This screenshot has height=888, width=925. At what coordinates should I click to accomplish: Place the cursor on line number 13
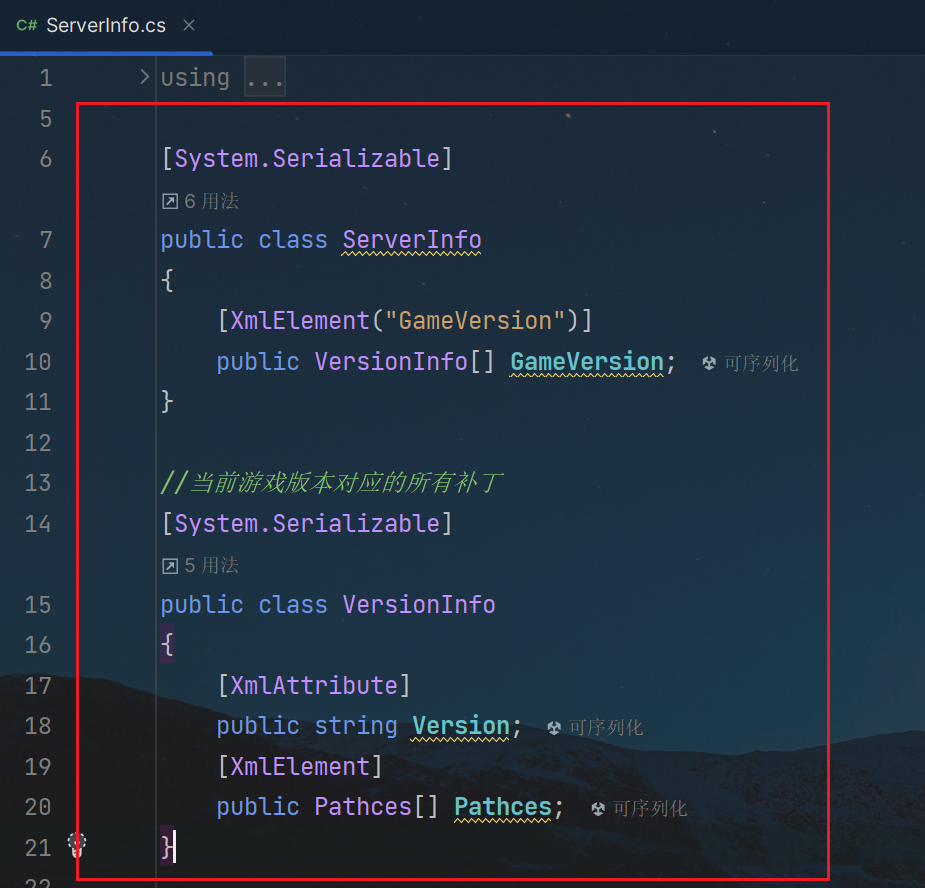tap(38, 483)
